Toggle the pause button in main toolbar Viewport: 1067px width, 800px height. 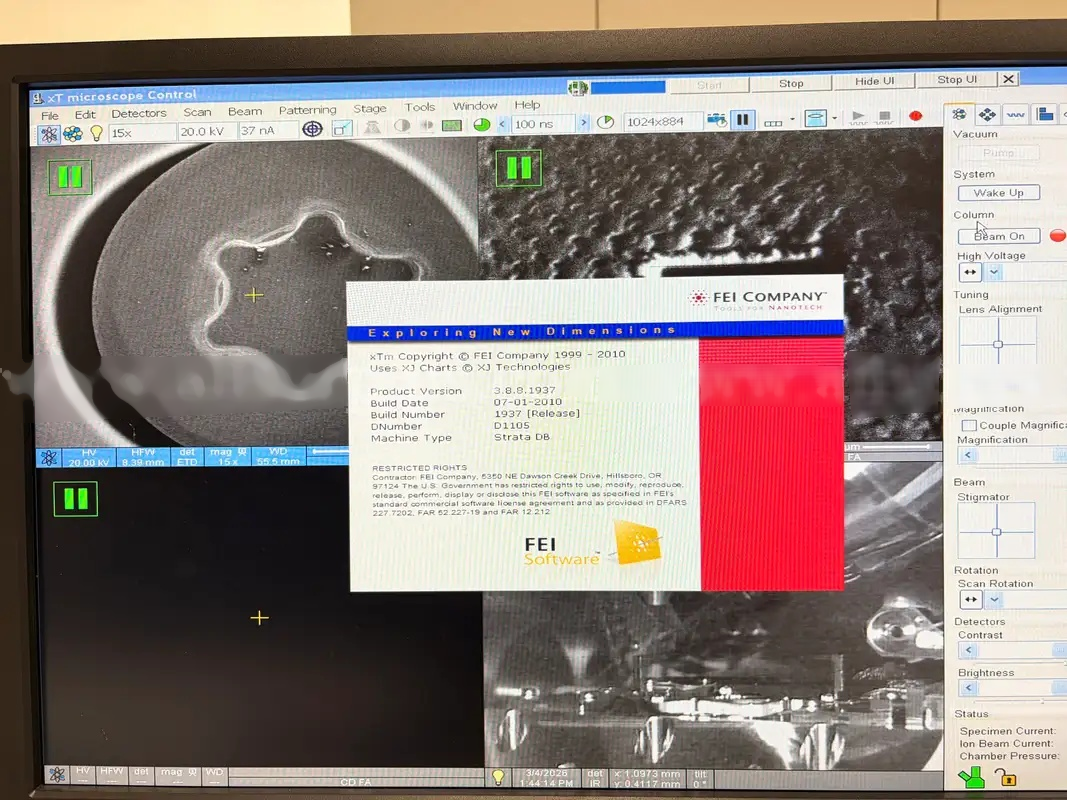[742, 120]
